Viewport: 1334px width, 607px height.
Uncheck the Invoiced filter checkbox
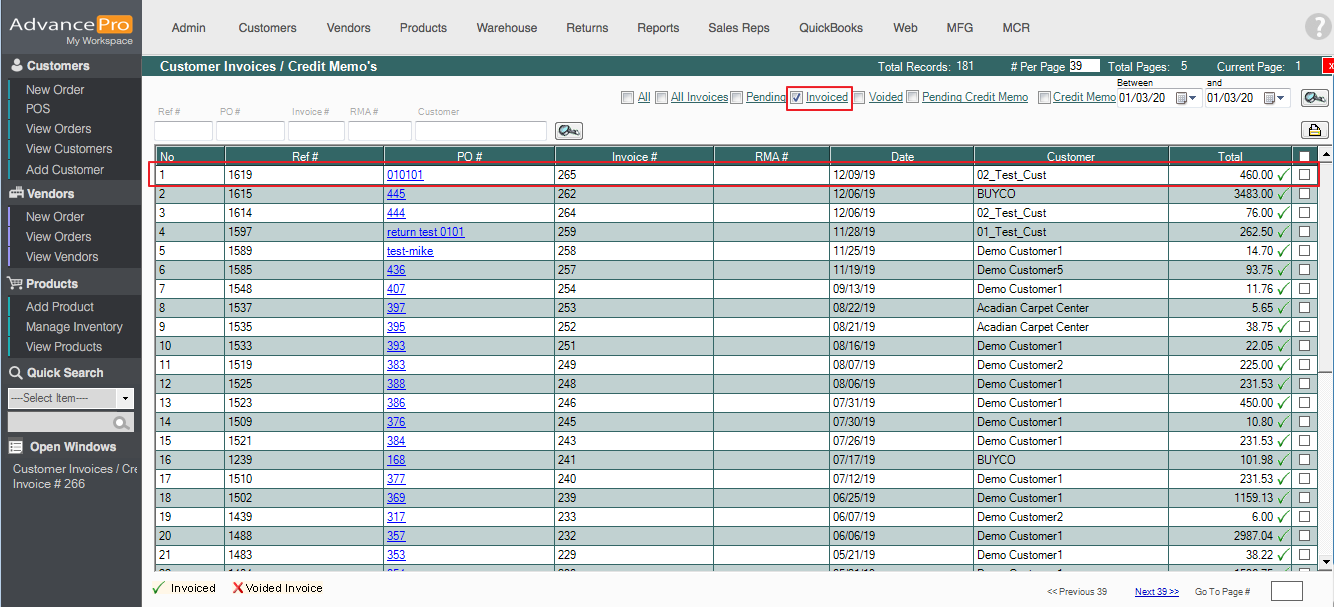click(797, 98)
